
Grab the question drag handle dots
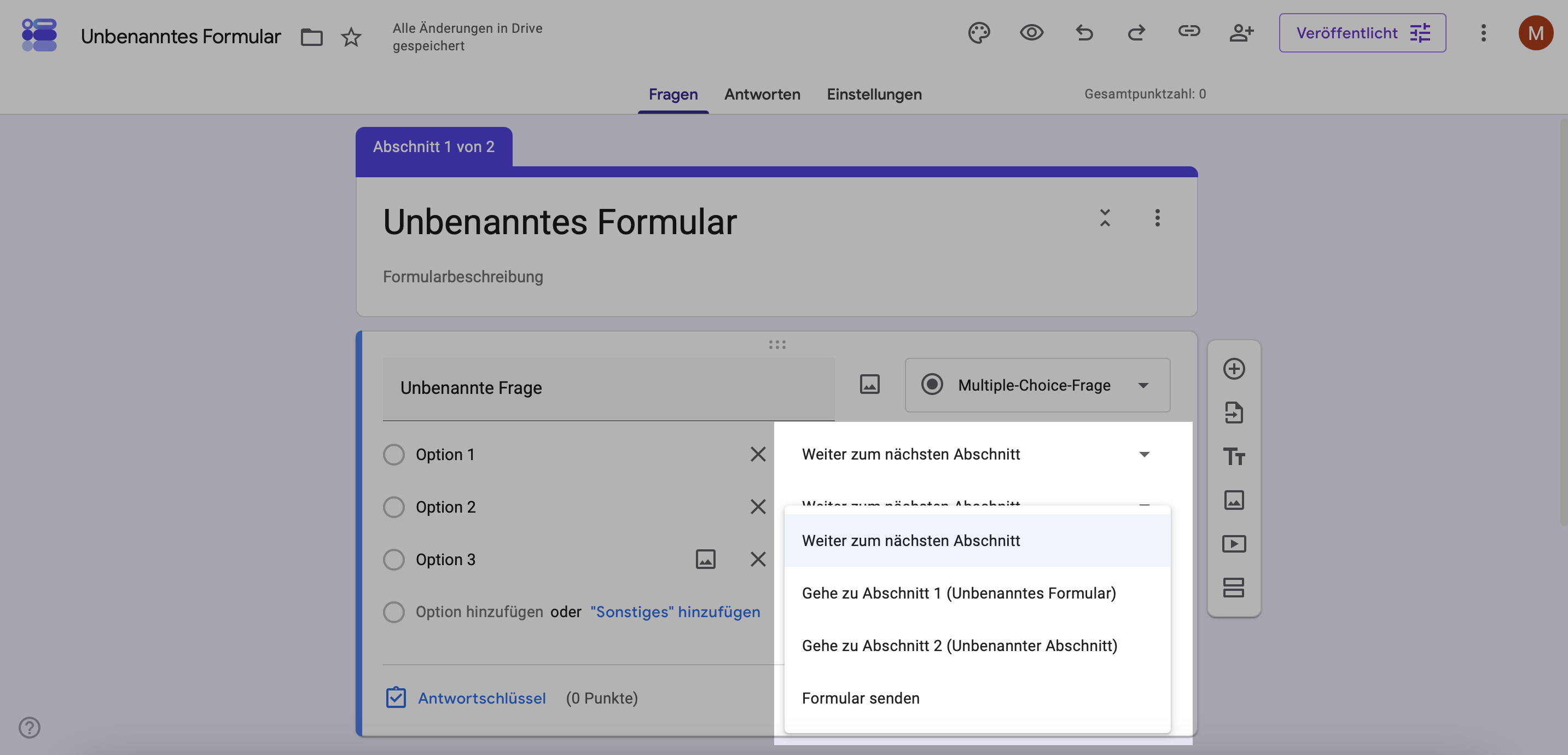777,345
